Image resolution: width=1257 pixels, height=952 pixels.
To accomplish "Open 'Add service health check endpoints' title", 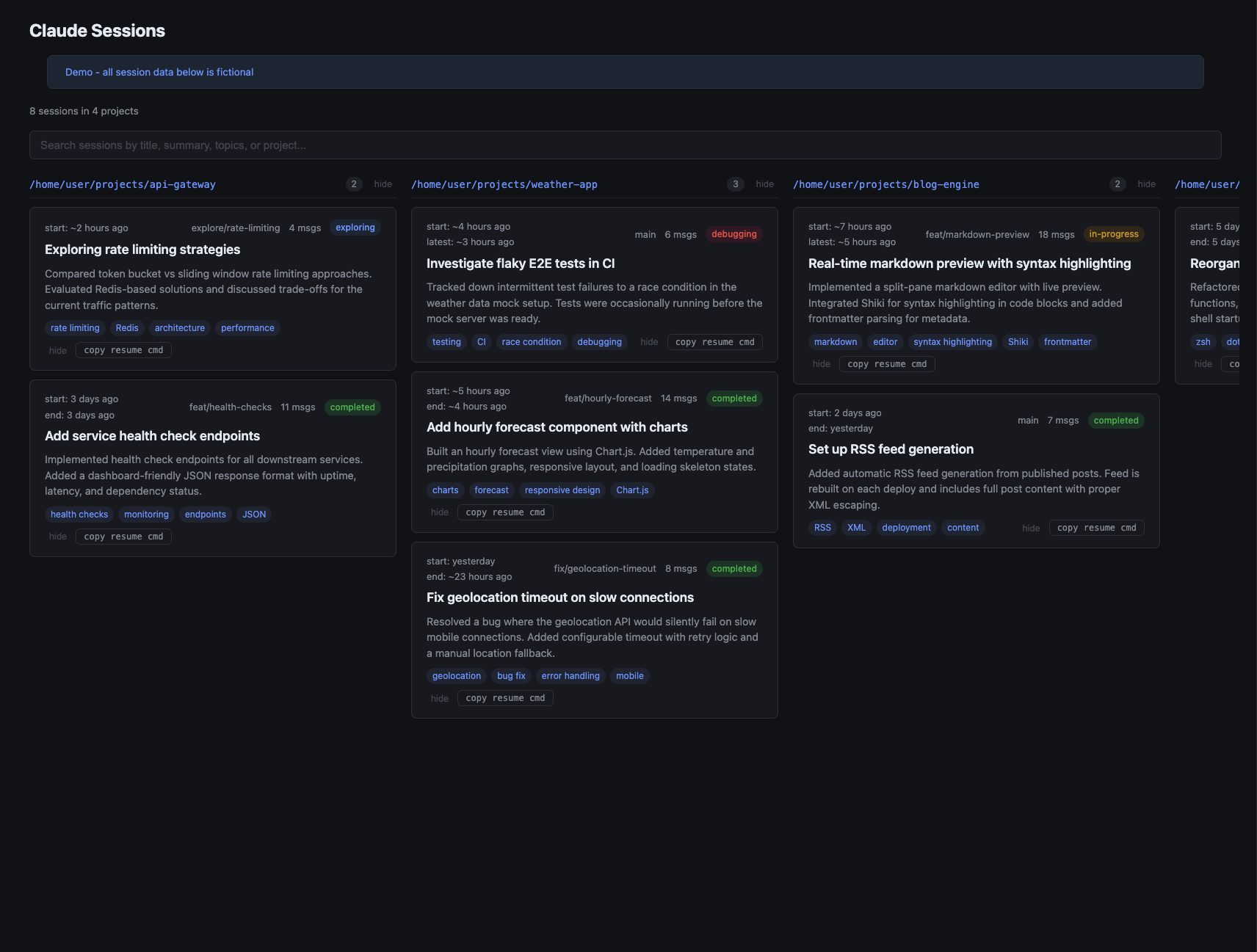I will point(152,436).
